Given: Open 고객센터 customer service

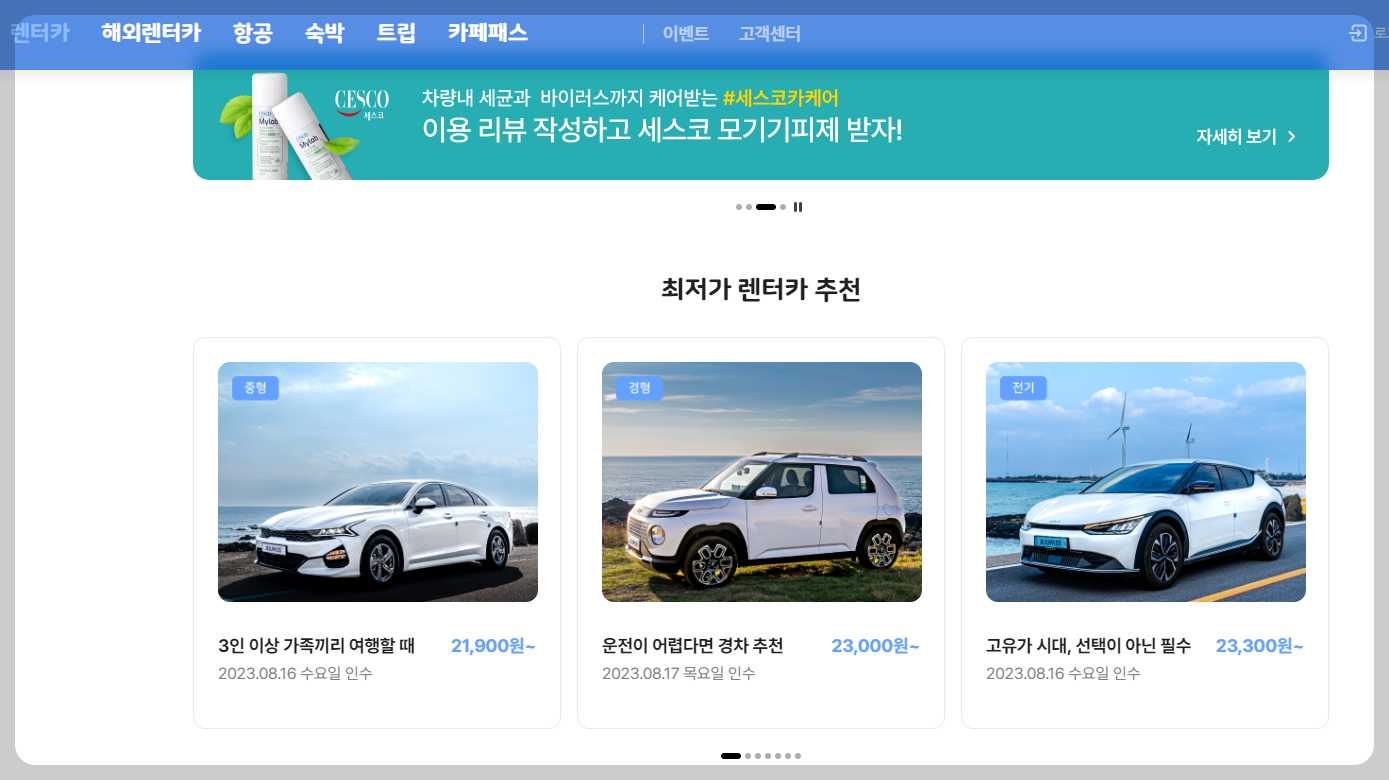Looking at the screenshot, I should point(769,33).
